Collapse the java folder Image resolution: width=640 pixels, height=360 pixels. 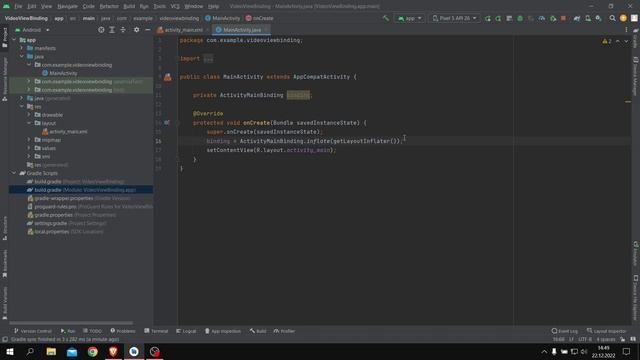pyautogui.click(x=22, y=56)
